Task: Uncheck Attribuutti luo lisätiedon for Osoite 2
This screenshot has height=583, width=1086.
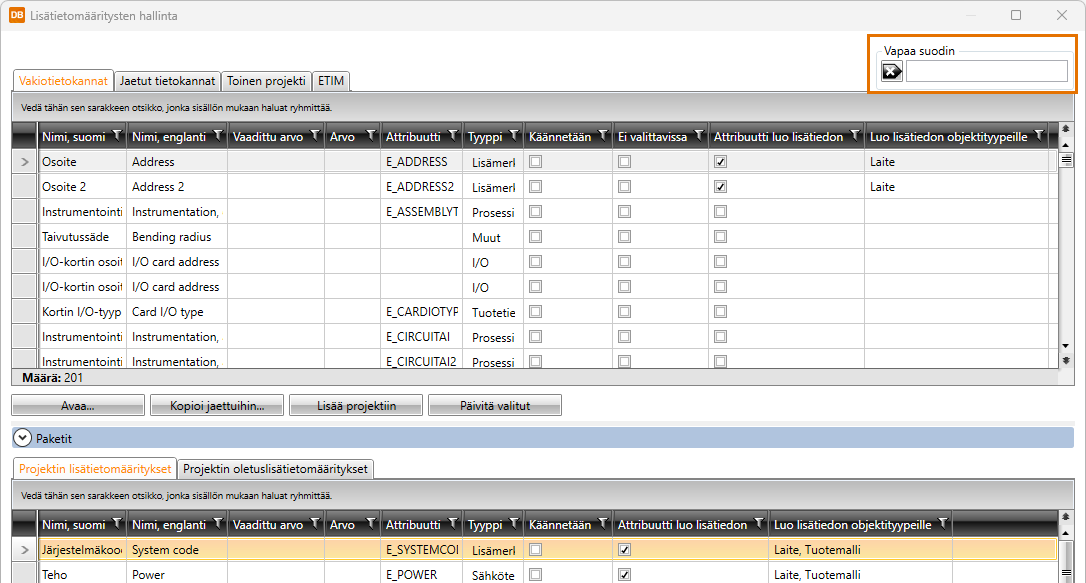Action: (x=720, y=186)
